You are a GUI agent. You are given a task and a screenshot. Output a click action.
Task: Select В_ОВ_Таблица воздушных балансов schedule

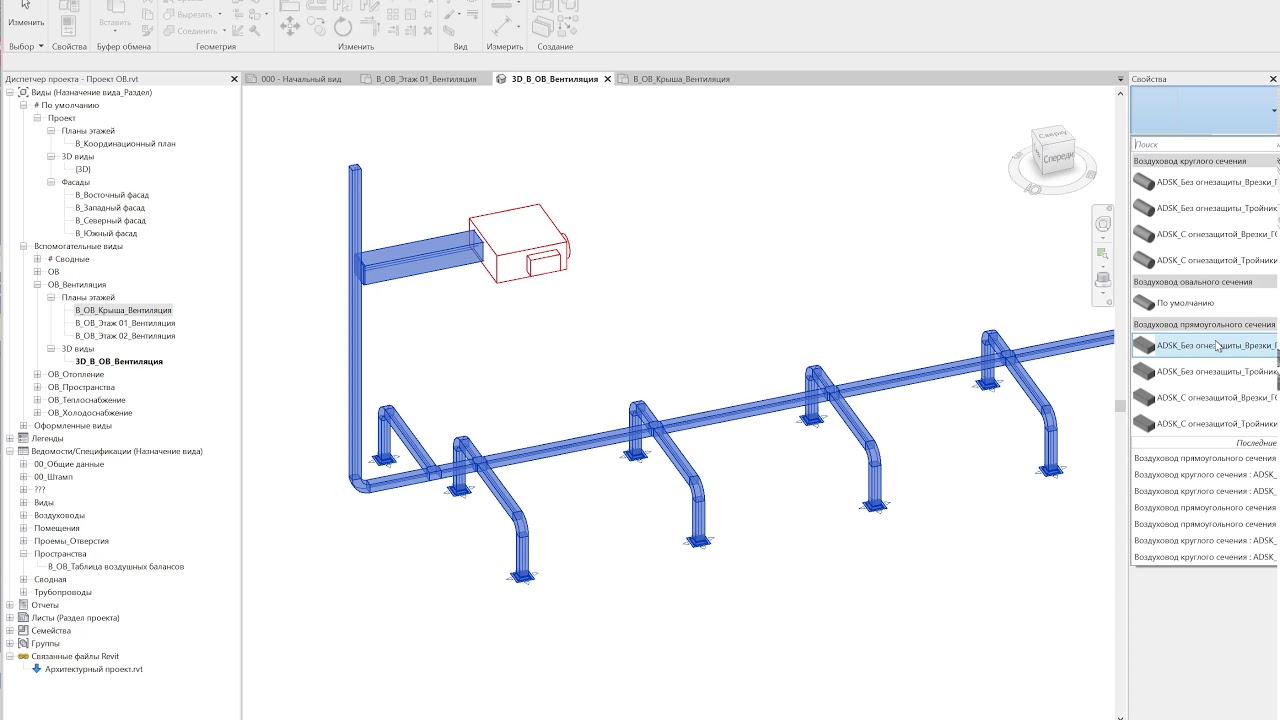[x=116, y=566]
